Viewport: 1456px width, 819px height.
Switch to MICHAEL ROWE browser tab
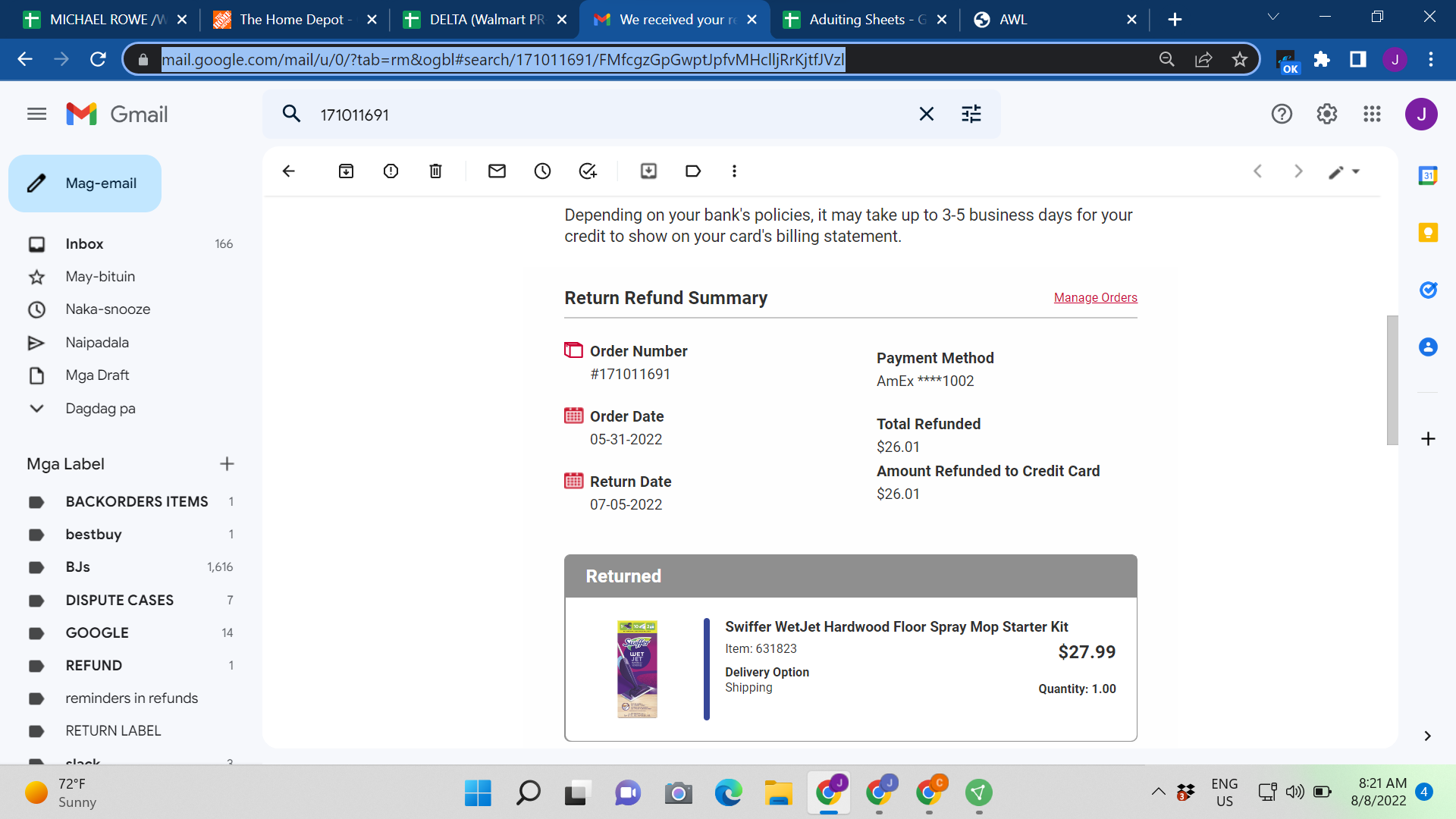coord(105,20)
